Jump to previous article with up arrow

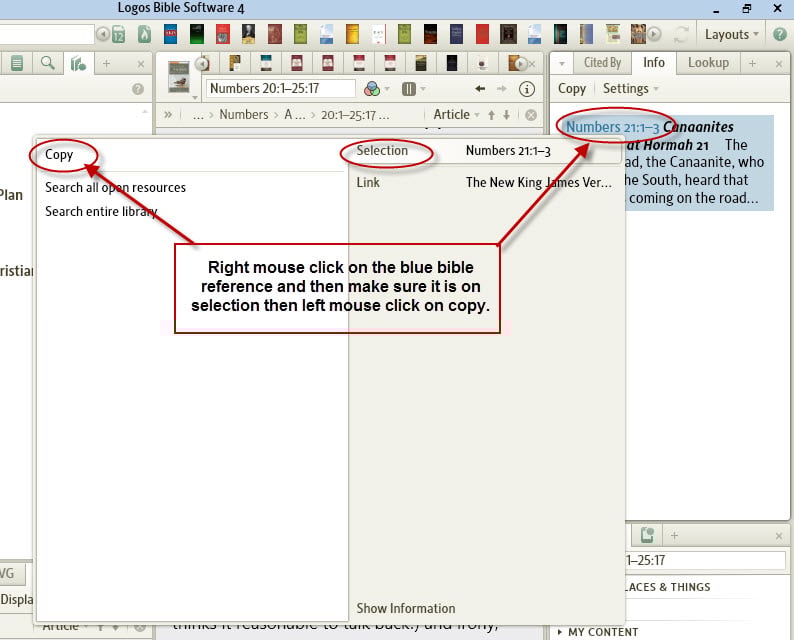pyautogui.click(x=491, y=115)
